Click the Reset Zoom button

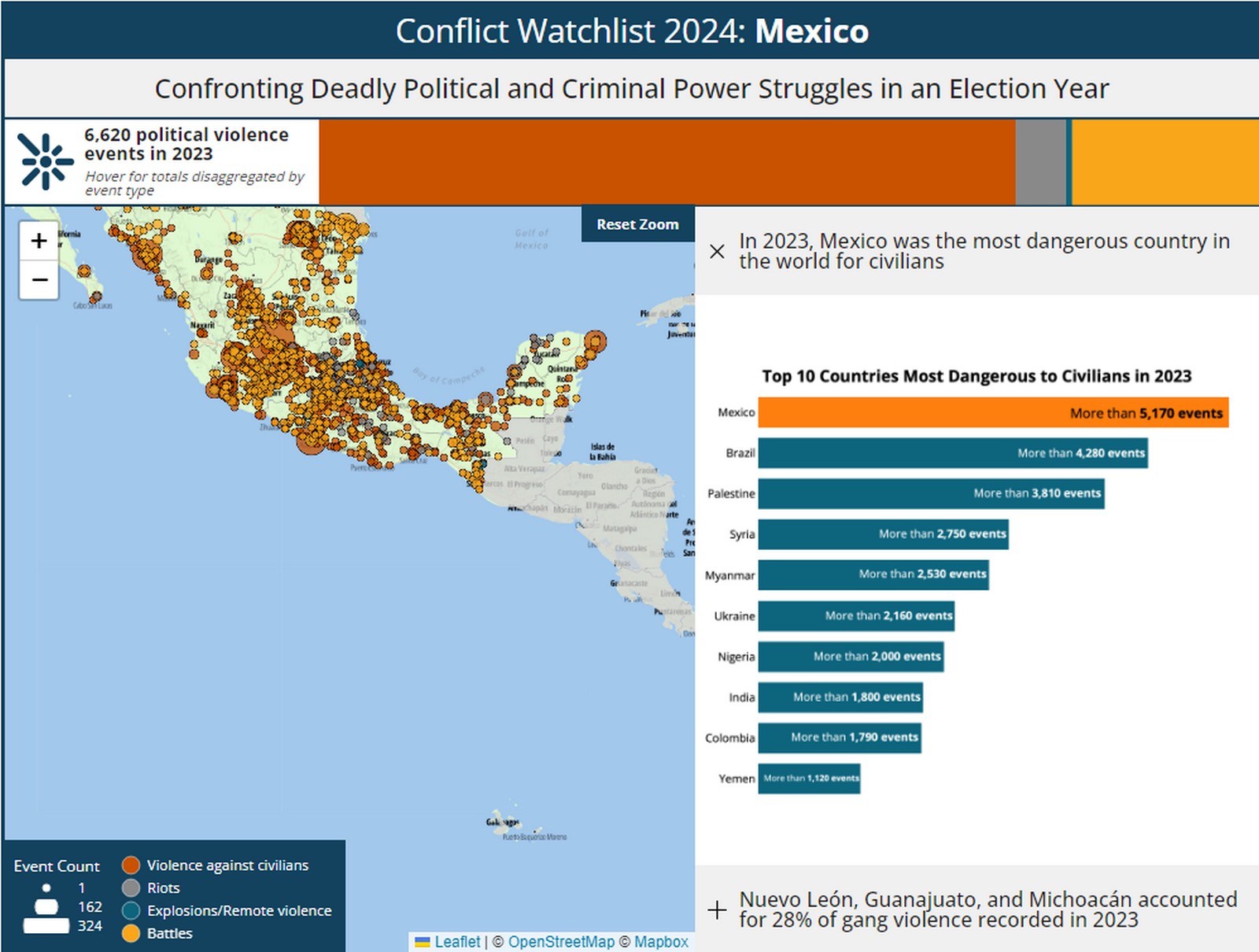[x=637, y=224]
